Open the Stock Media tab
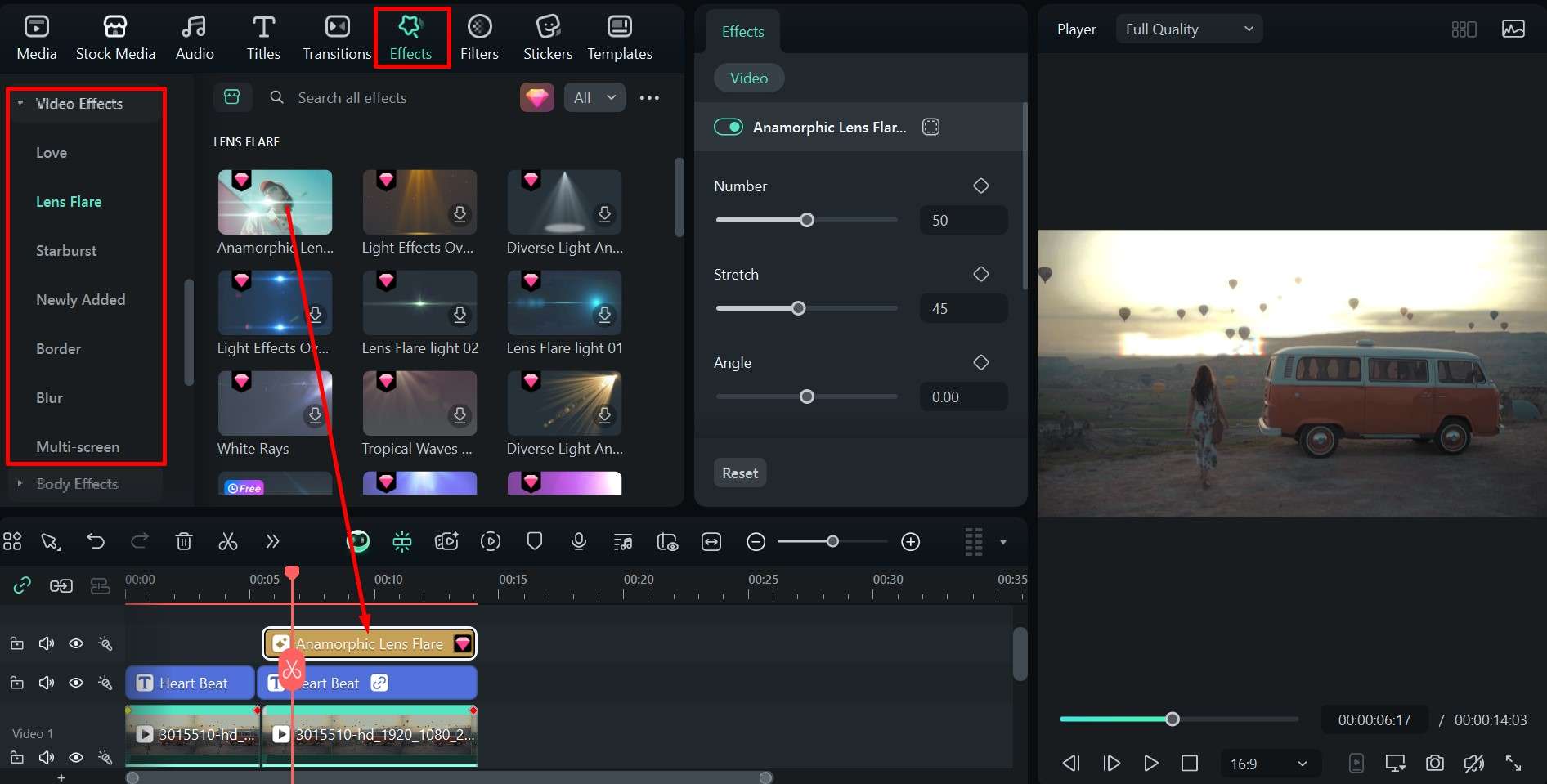The width and height of the screenshot is (1547, 784). (115, 38)
